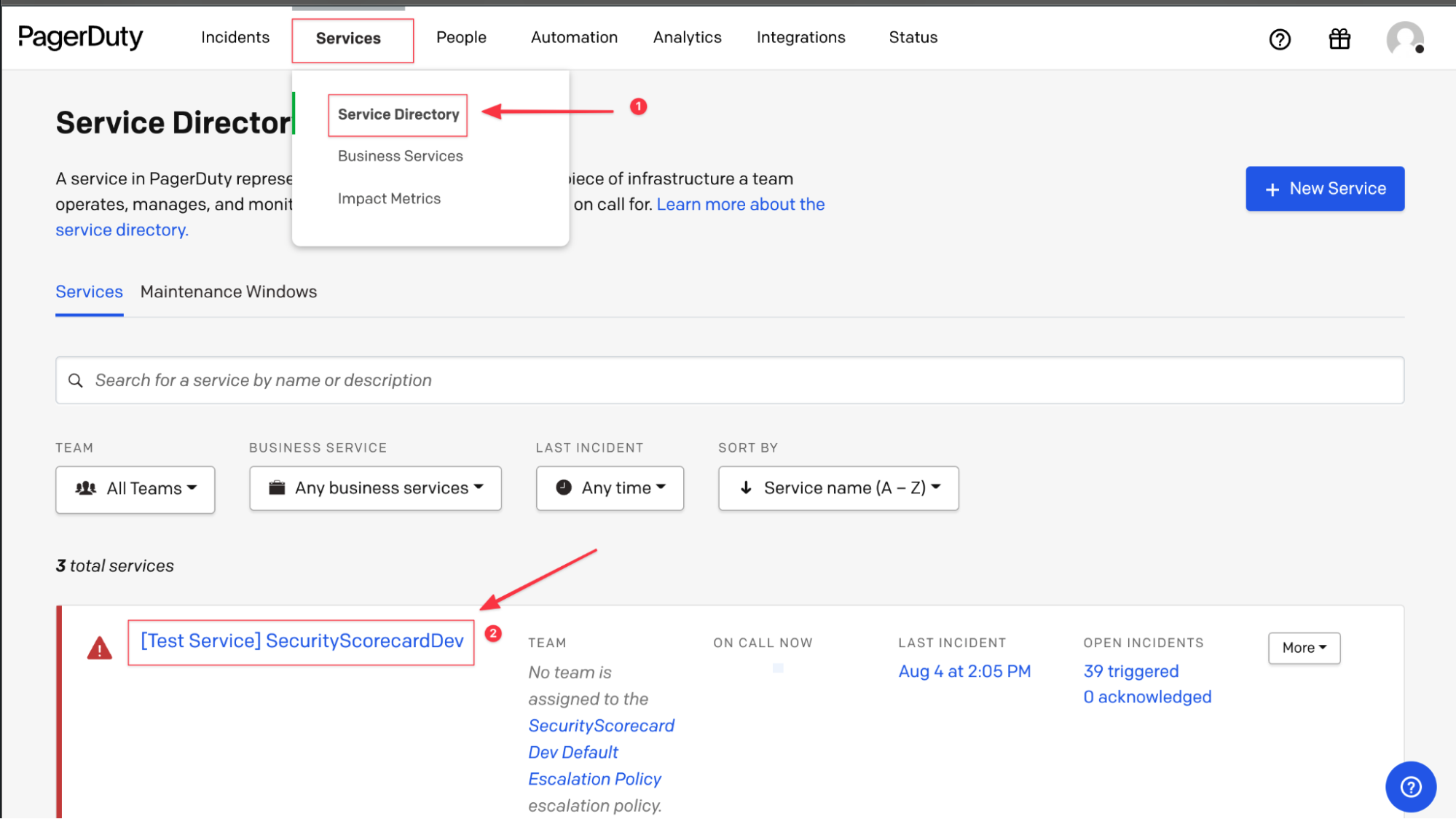Click the ON CALL NOW column label
This screenshot has height=819, width=1456.
click(x=763, y=643)
